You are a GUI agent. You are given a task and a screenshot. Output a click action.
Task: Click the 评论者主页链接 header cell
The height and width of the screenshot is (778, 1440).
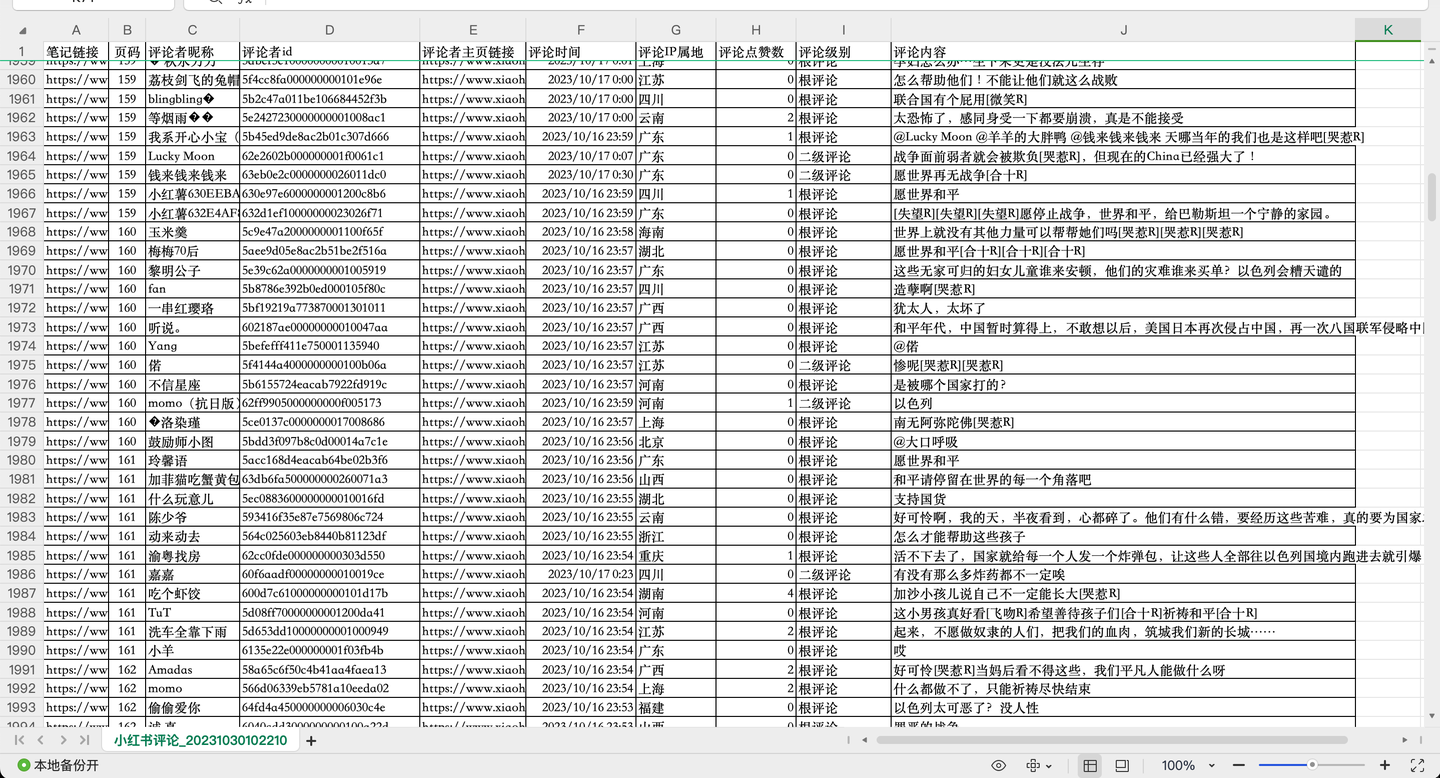[473, 51]
